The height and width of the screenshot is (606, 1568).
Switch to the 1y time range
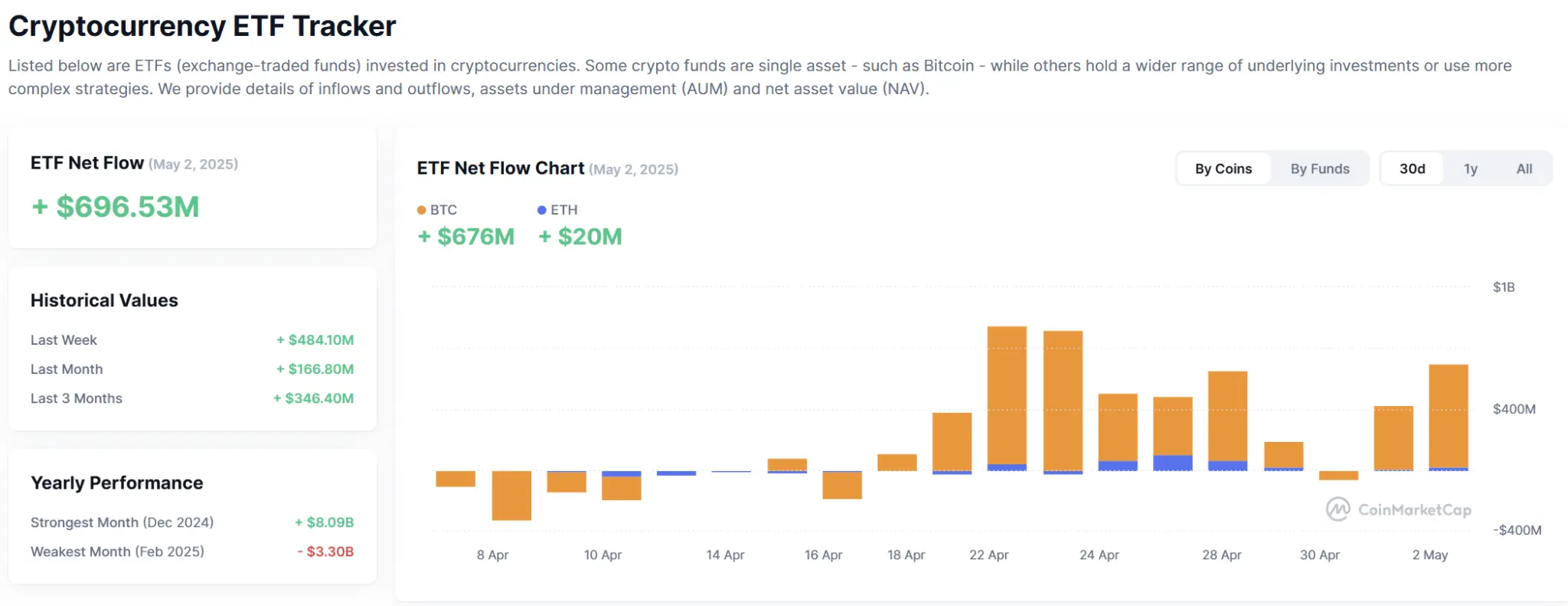[1470, 169]
